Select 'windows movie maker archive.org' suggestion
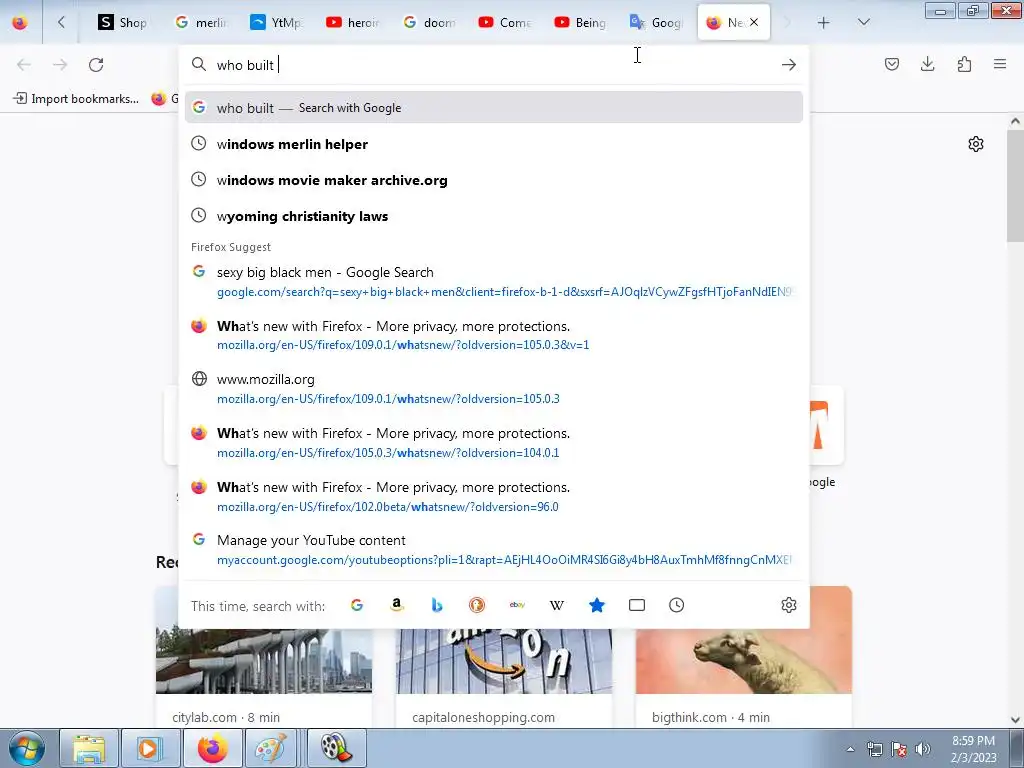Screen dimensions: 1024x768 [494, 180]
